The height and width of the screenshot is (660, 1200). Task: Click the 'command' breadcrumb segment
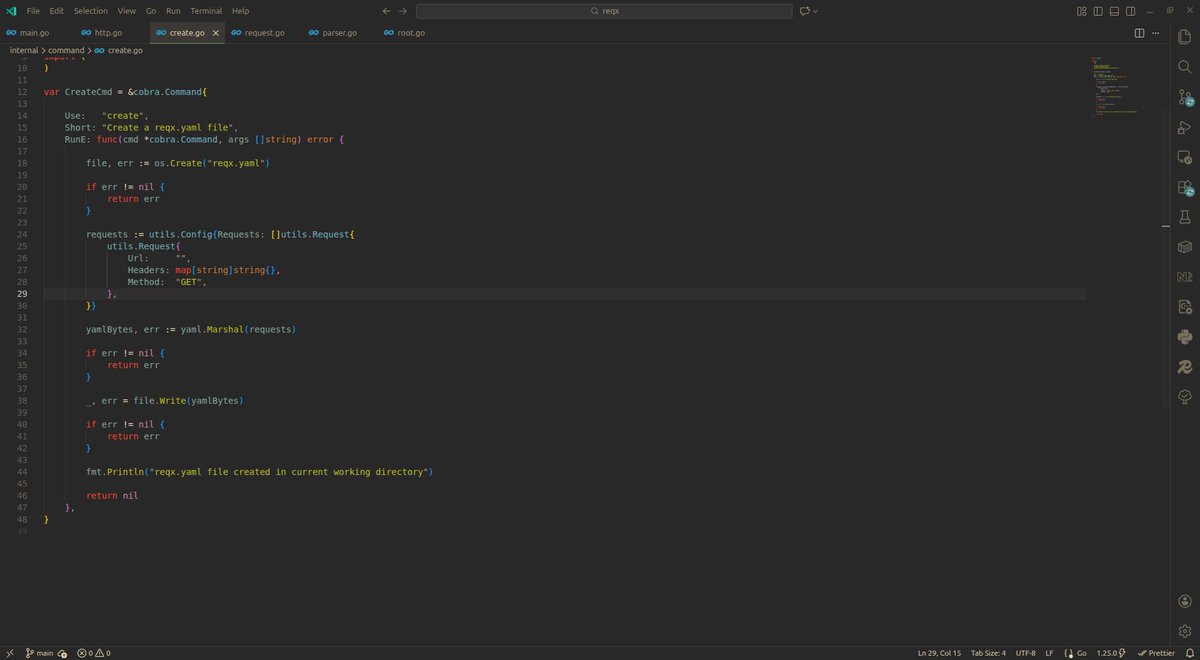coord(66,49)
